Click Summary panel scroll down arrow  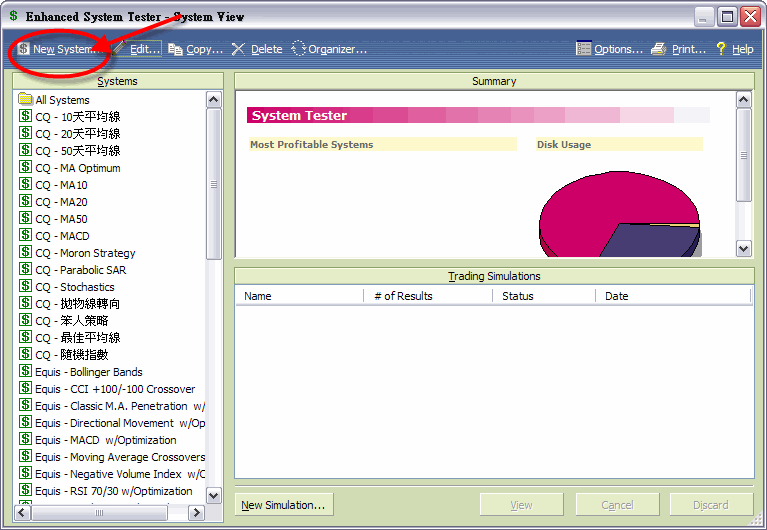point(744,249)
